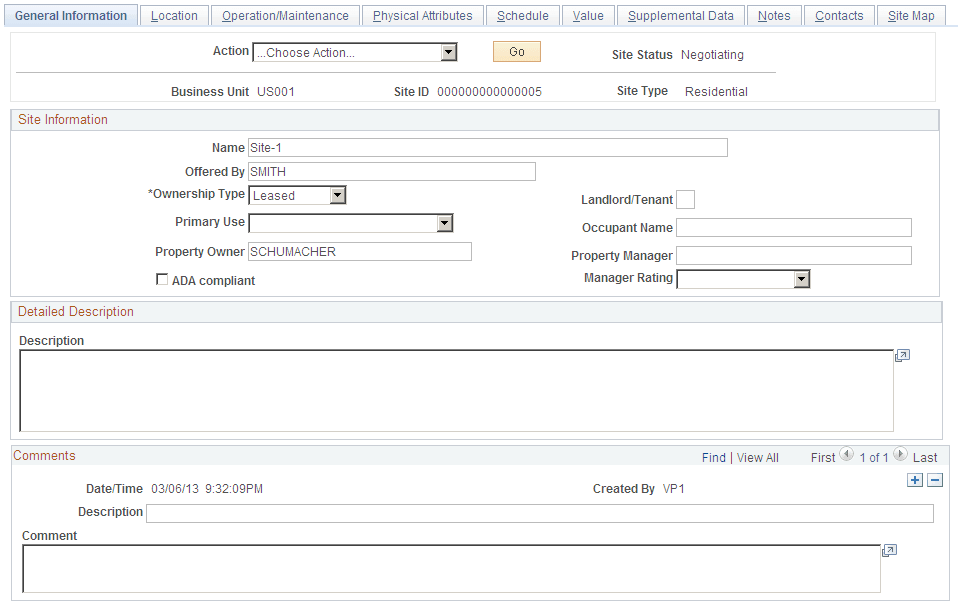Click the Created By value VP1
The width and height of the screenshot is (958, 608).
click(x=673, y=489)
